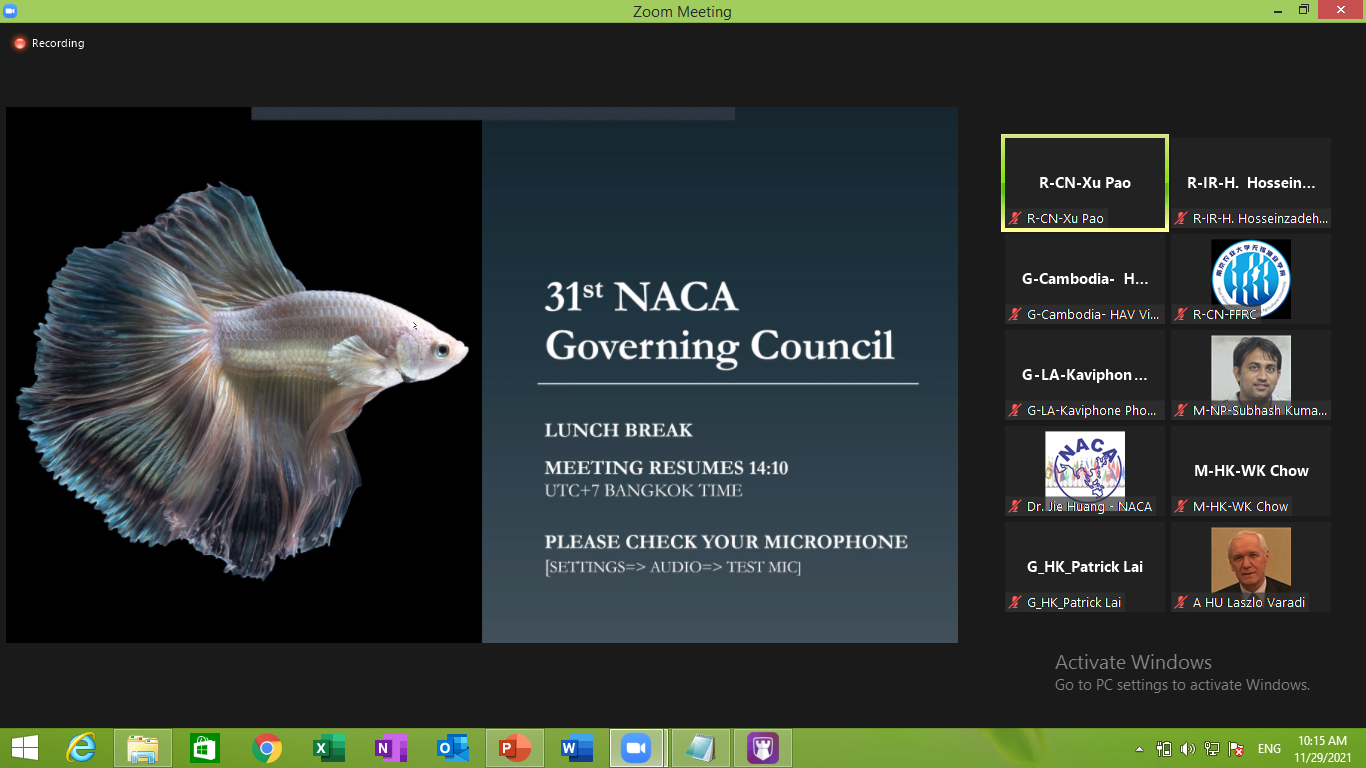Select the R-CN-Xu Pao participant tile
This screenshot has width=1366, height=768.
pyautogui.click(x=1085, y=184)
